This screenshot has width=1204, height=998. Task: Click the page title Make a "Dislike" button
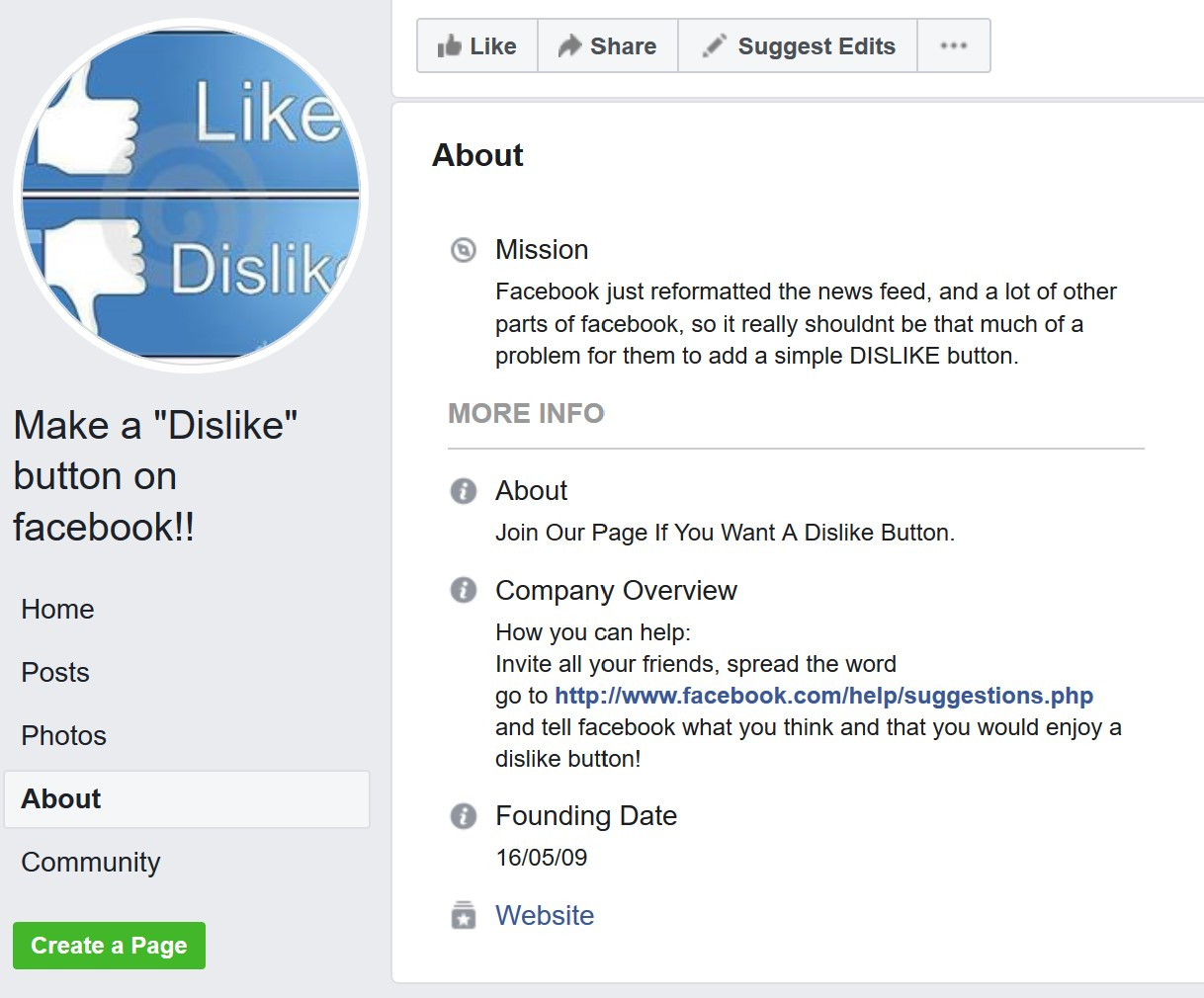click(x=155, y=476)
